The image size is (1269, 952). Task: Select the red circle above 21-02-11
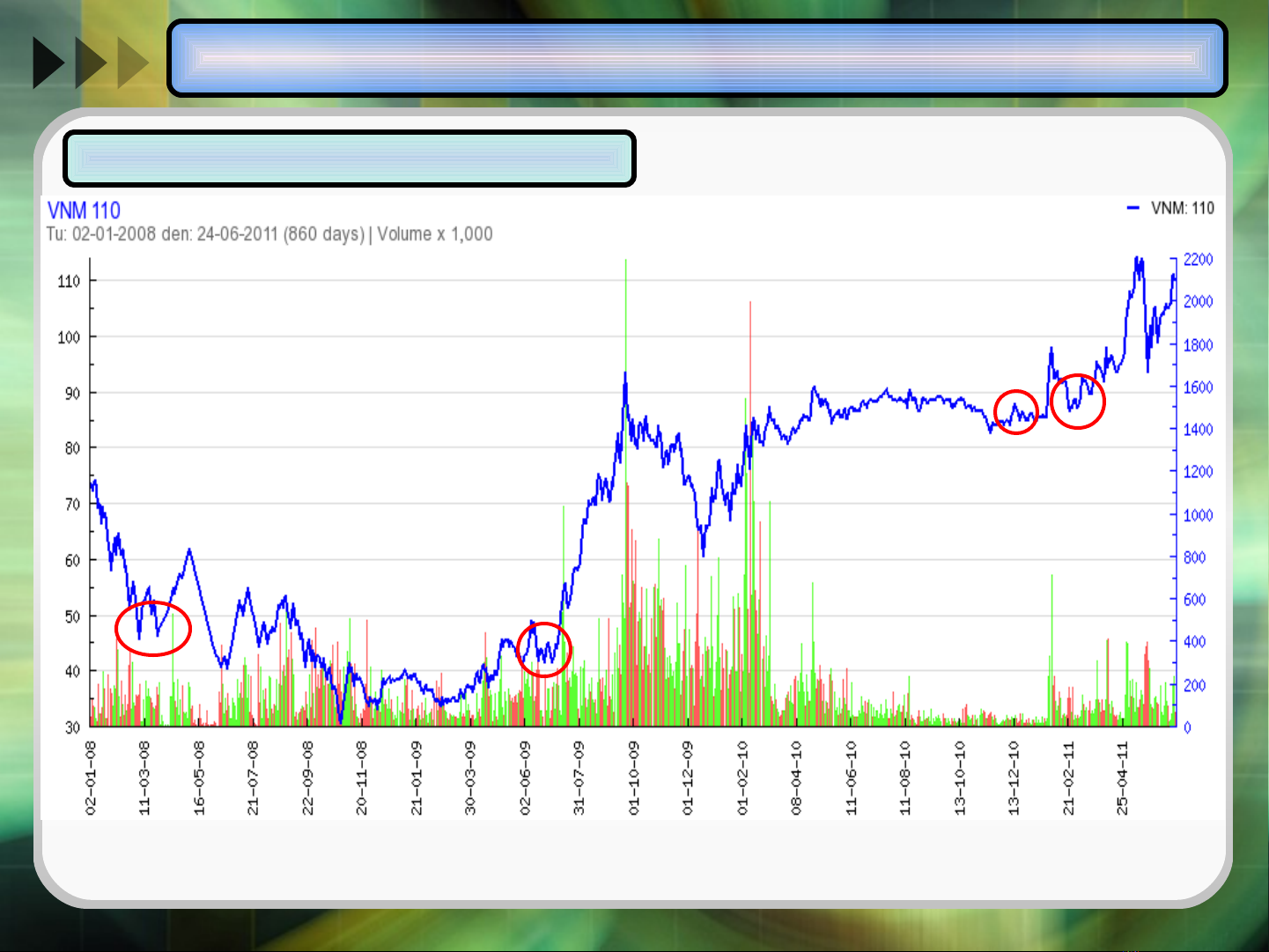1077,402
